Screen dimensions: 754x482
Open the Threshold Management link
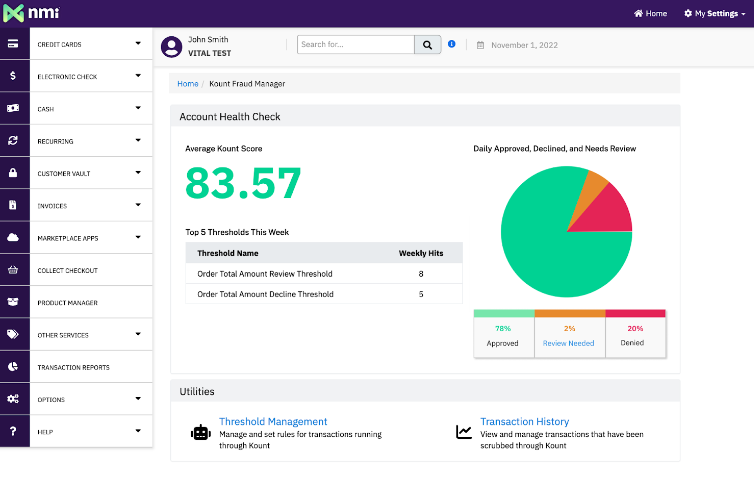point(273,421)
